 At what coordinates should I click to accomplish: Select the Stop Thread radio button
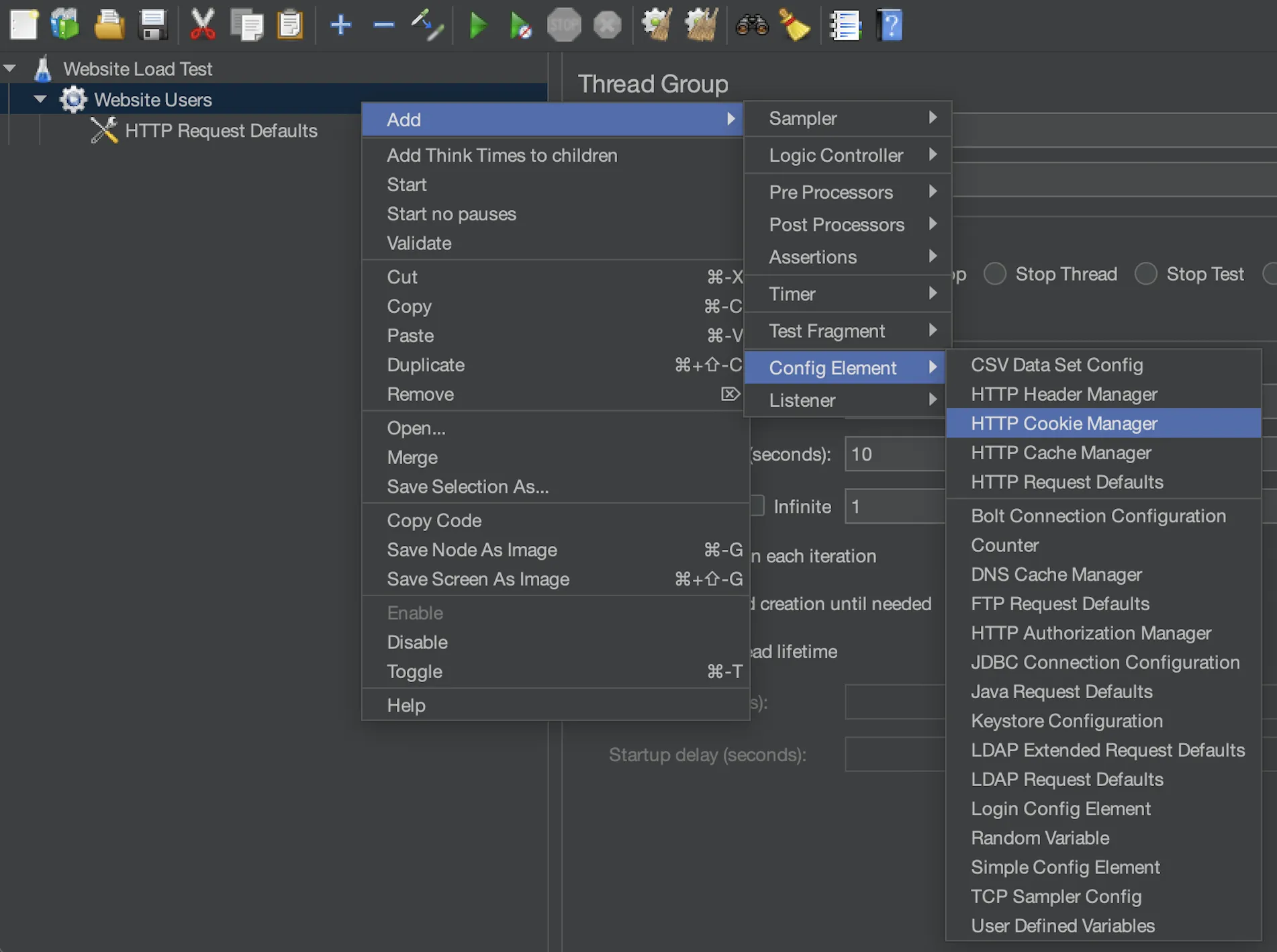click(x=995, y=274)
